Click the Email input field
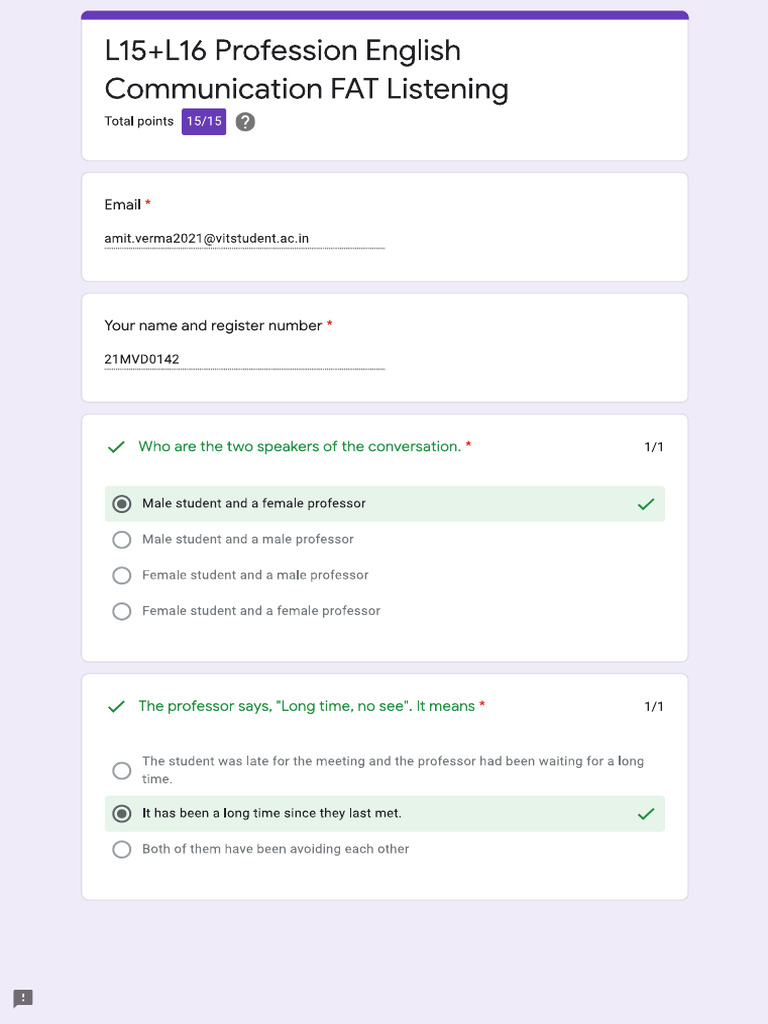 pyautogui.click(x=244, y=239)
